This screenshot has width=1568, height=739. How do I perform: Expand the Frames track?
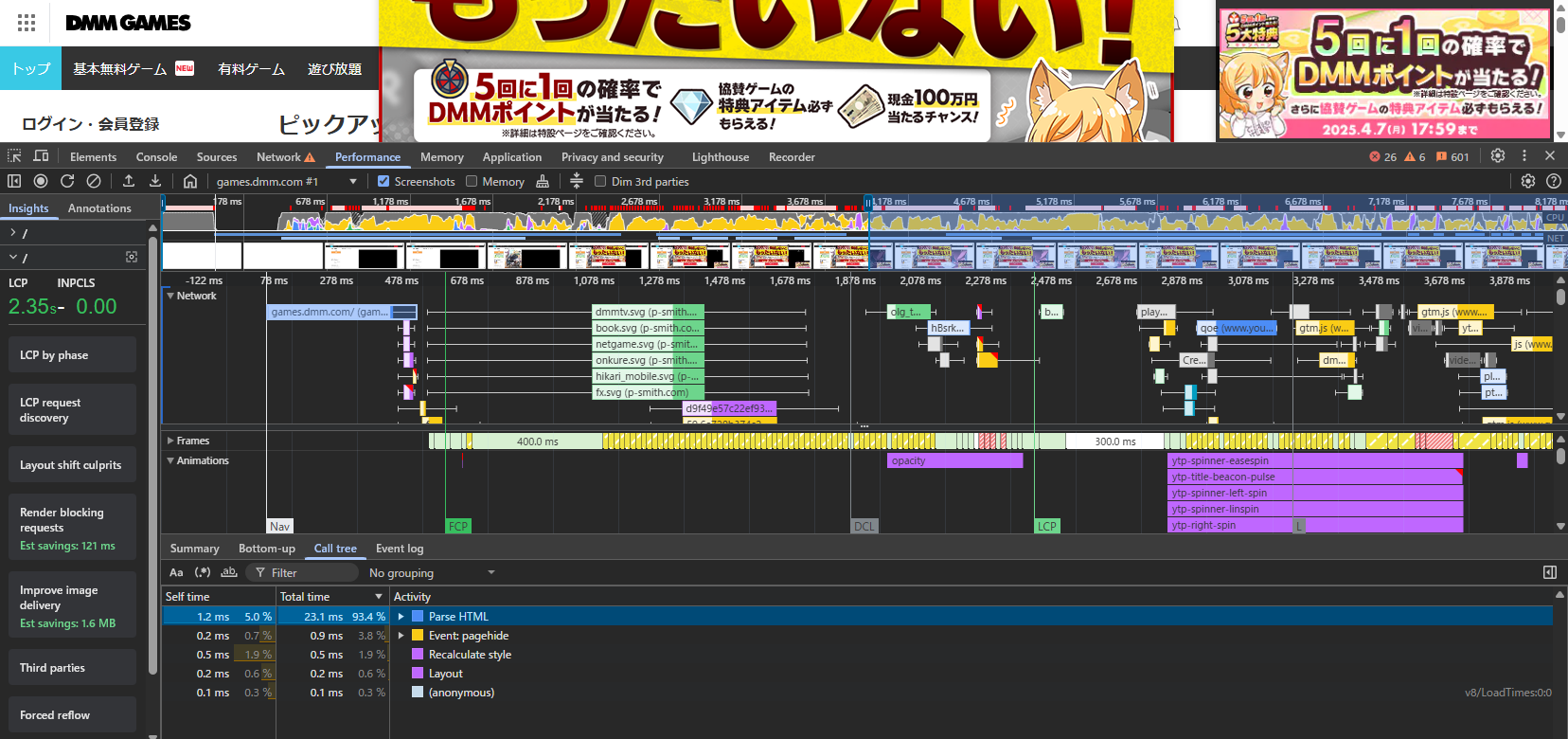(170, 441)
